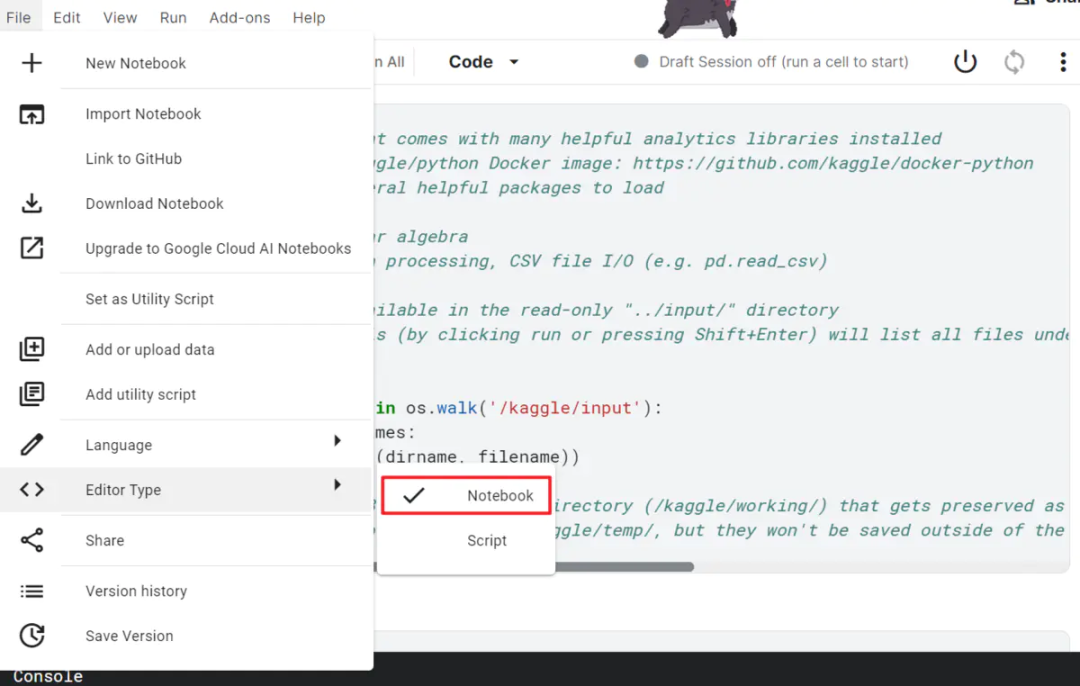Click the pencil icon next to Language

pos(32,444)
